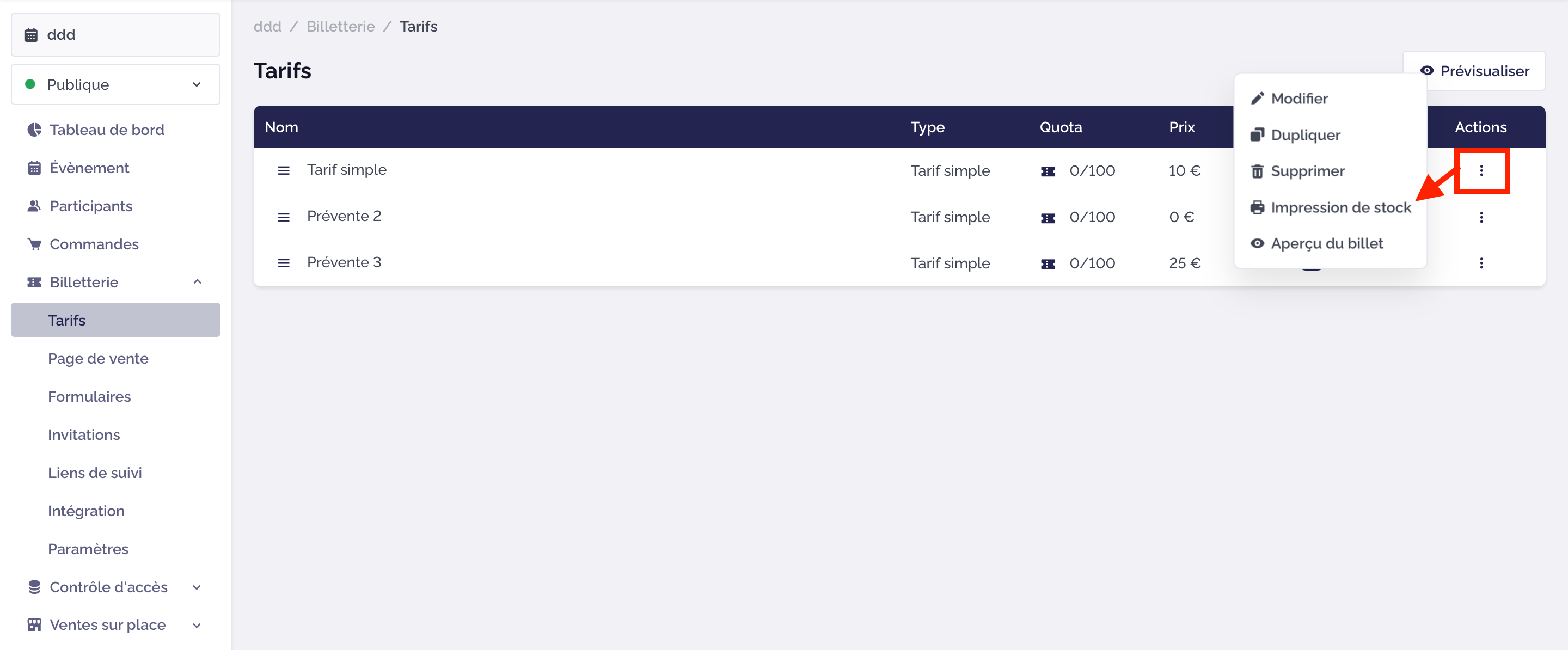This screenshot has height=650, width=1568.
Task: Select Aperçu du billet menu entry
Action: (x=1330, y=243)
